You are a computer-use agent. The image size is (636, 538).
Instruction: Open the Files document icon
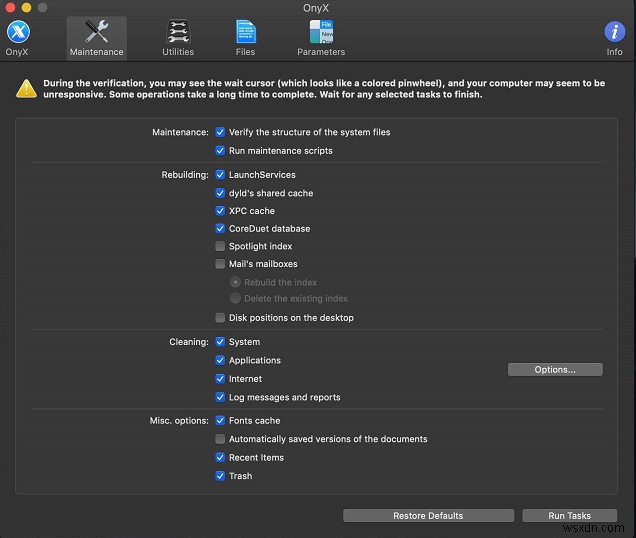[x=245, y=32]
